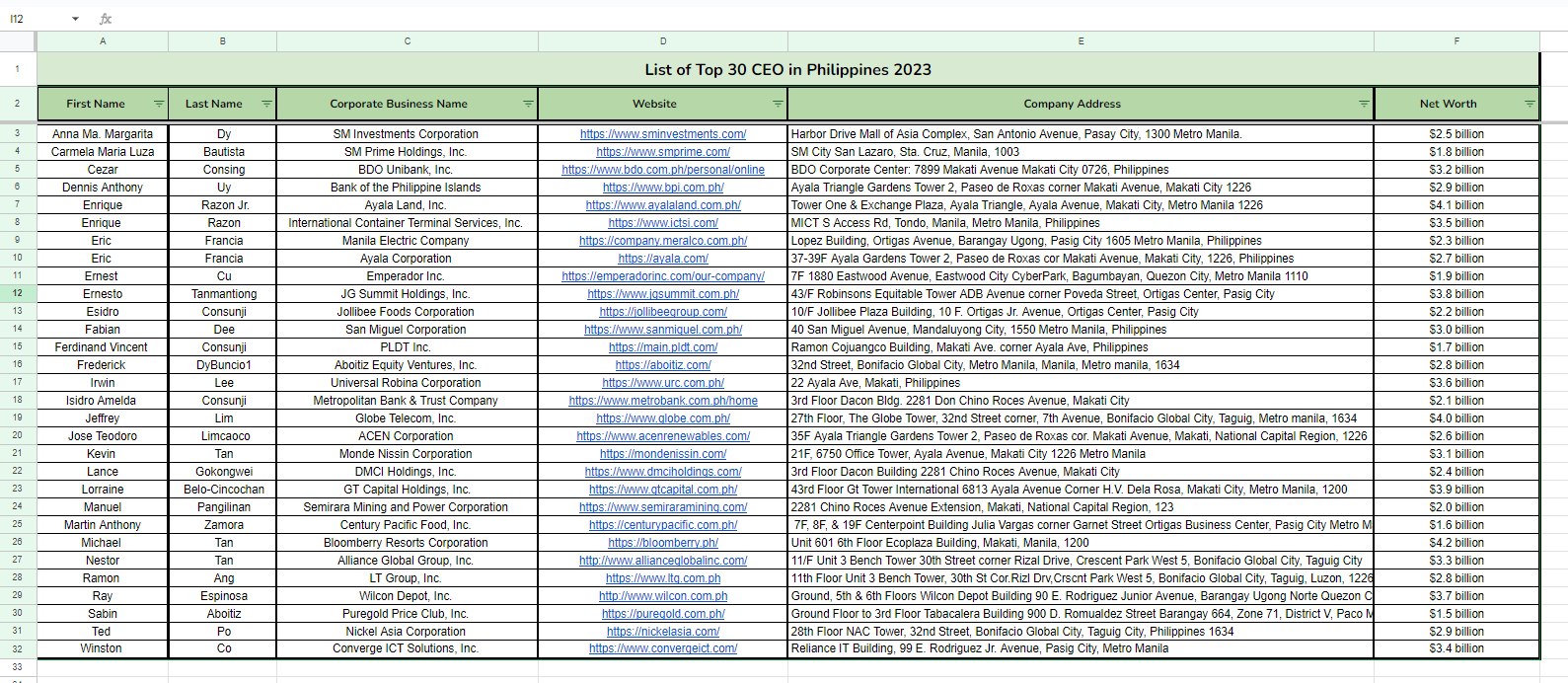Select the cell 'San Miguel Corporation'
Viewport: 1568px width, 683px height.
(406, 330)
